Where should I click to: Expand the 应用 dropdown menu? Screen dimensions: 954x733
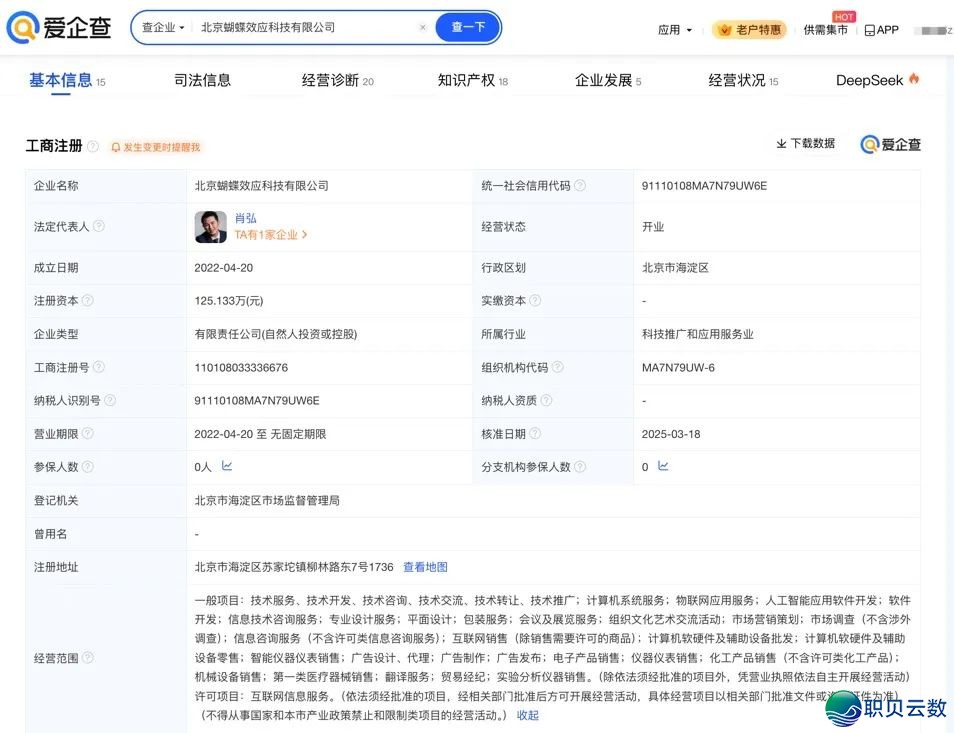point(675,30)
